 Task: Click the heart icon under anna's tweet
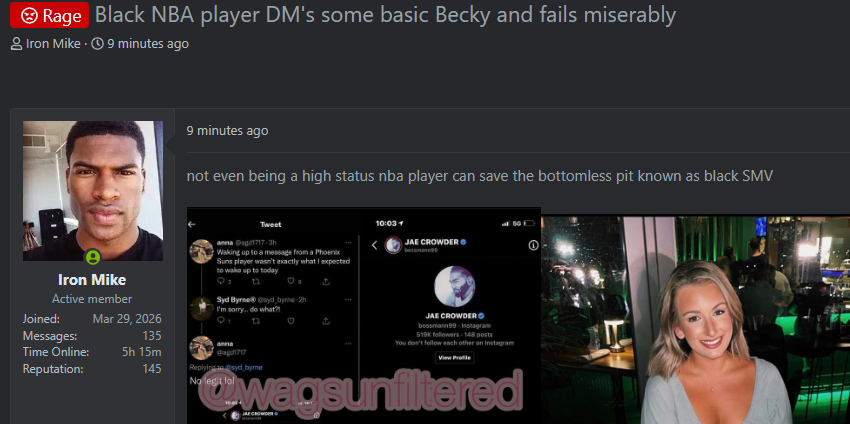pyautogui.click(x=291, y=281)
